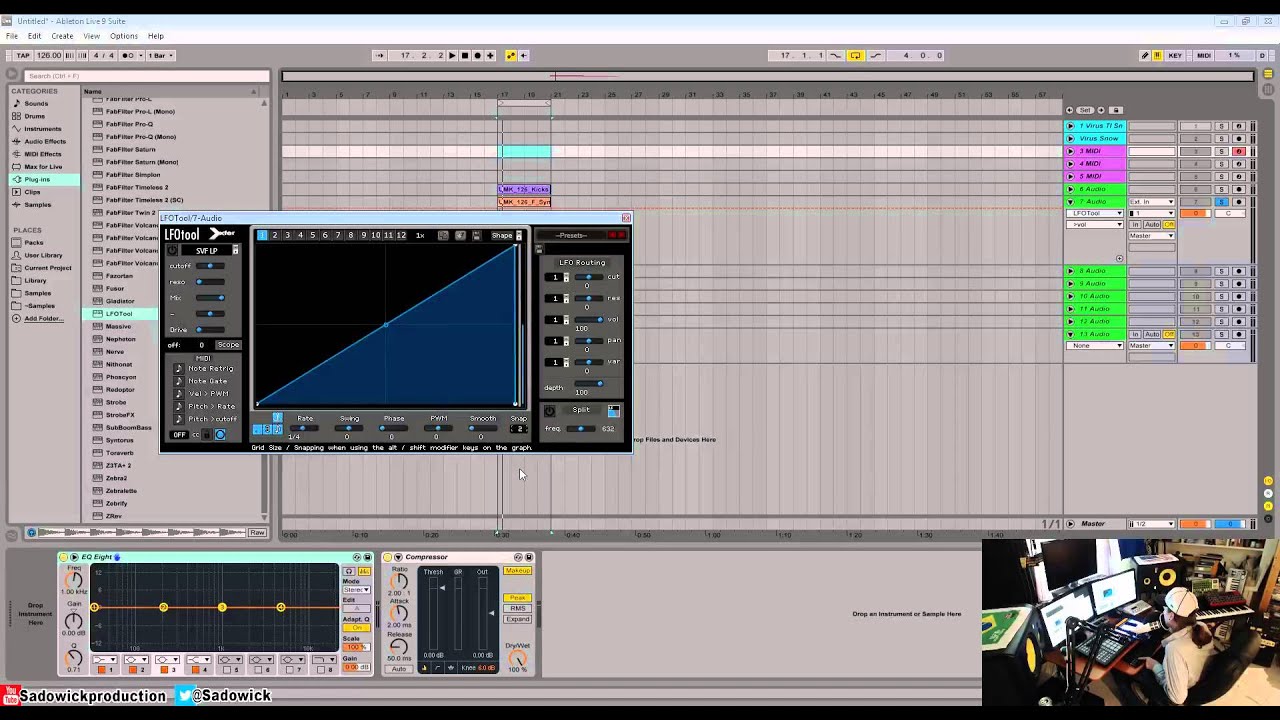
Task: Toggle the Compressor Auto release button
Action: click(x=399, y=669)
